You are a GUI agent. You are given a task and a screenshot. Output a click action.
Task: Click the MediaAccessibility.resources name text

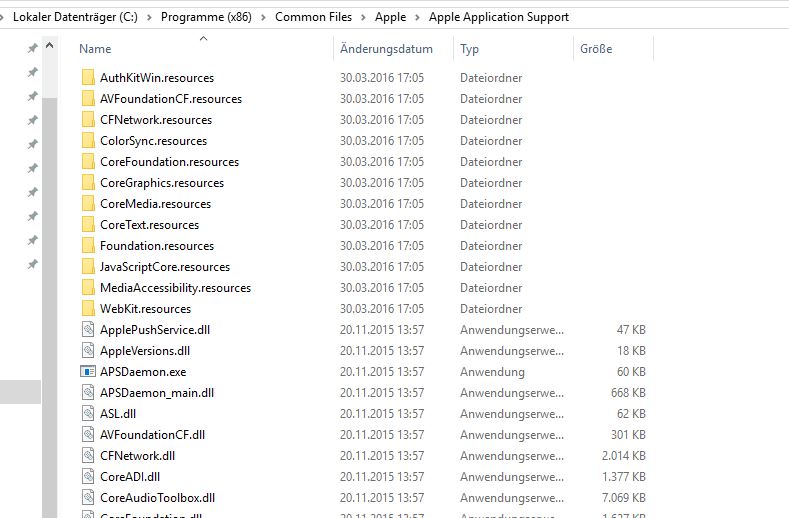coord(176,288)
